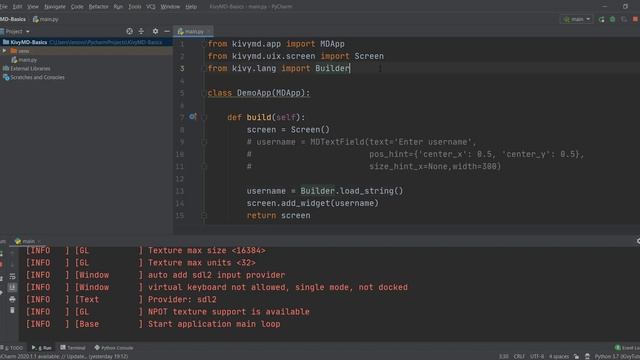
Task: Click PyCharm update available status message
Action: (x=64, y=356)
